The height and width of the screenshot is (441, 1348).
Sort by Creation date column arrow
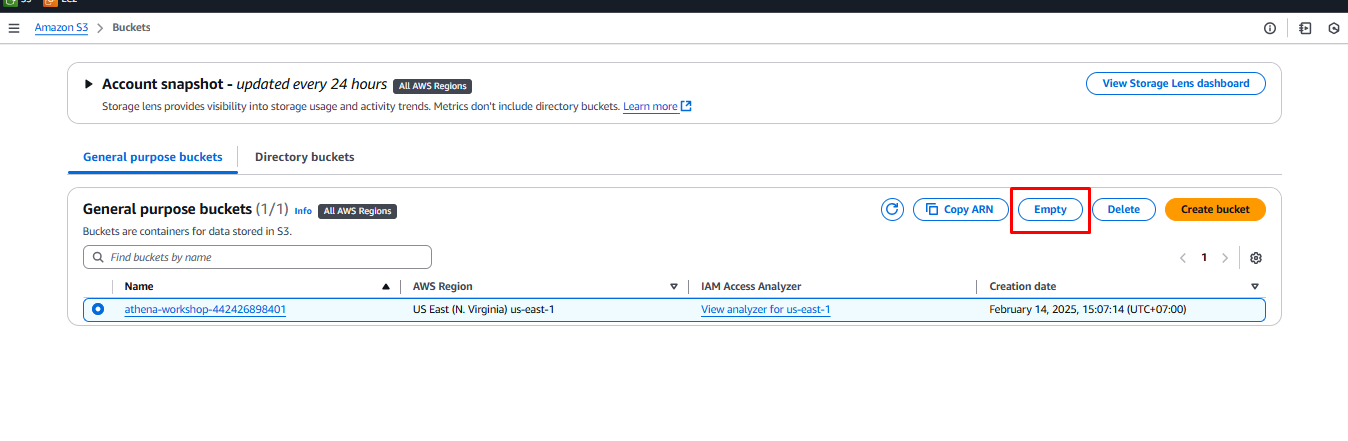coord(1255,287)
